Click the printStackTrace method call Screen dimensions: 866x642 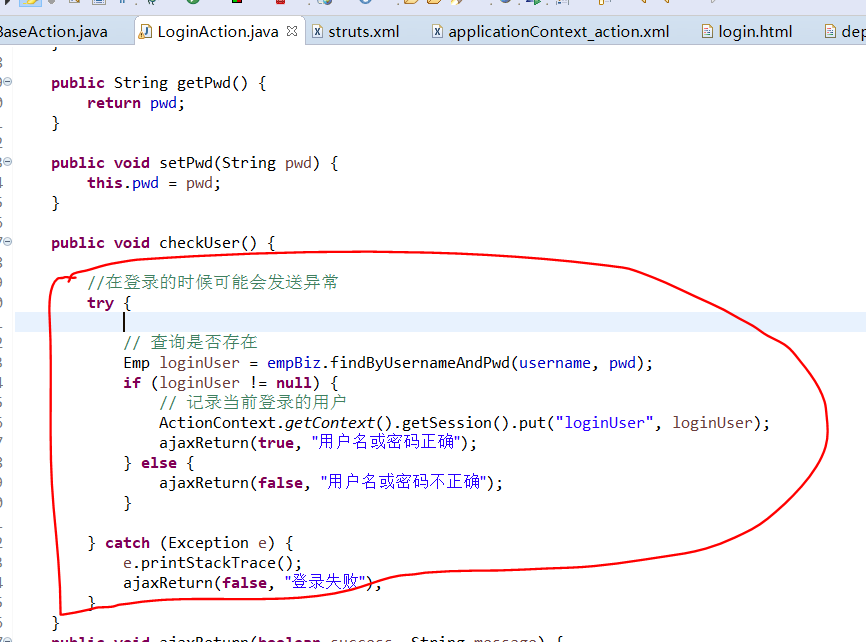[208, 563]
